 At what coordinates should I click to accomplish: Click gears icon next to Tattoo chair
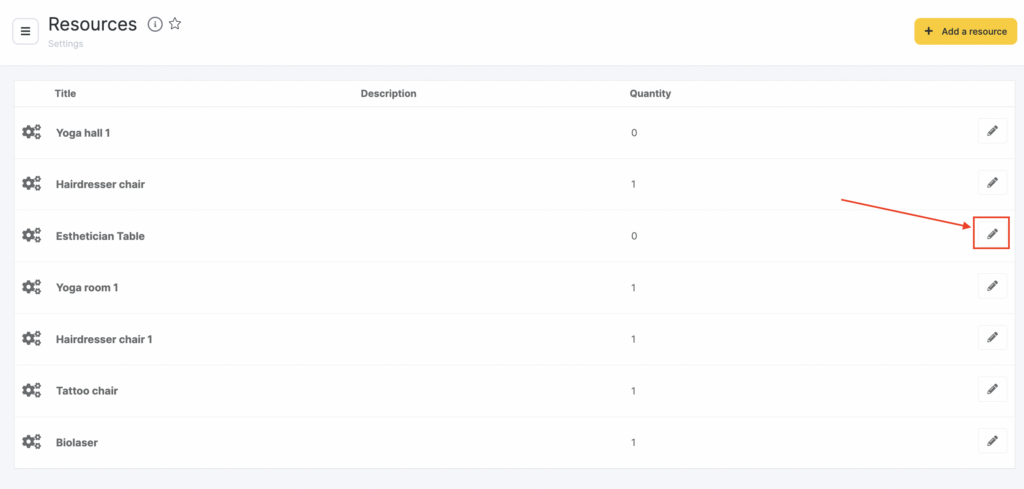click(32, 390)
